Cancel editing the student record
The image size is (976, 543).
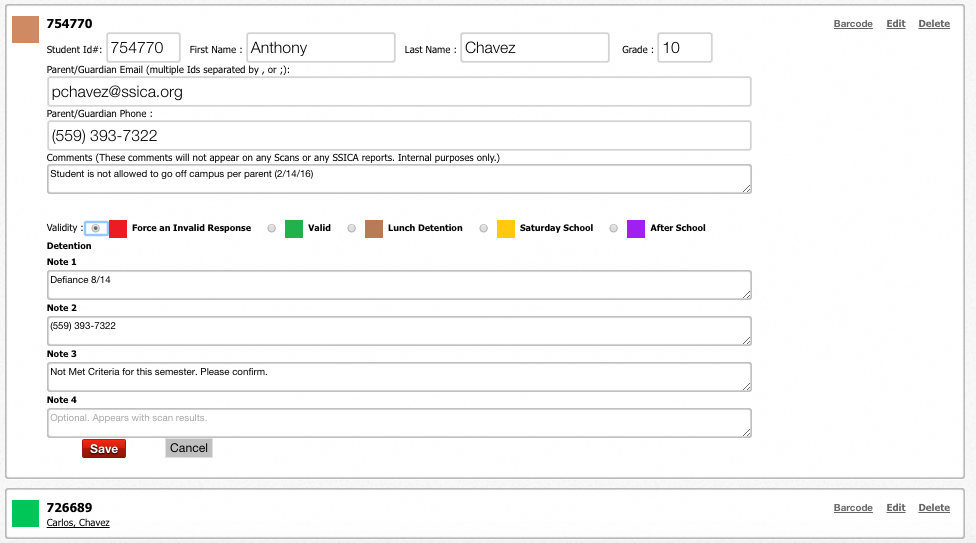[189, 448]
